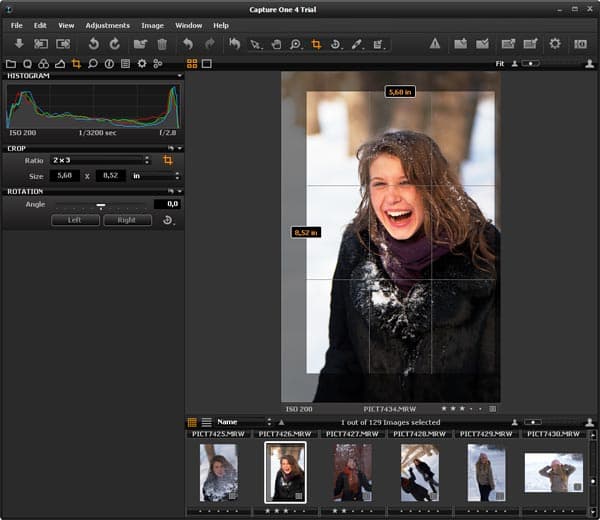The width and height of the screenshot is (600, 520).
Task: Adjust the viewer zoom slider
Action: [531, 64]
